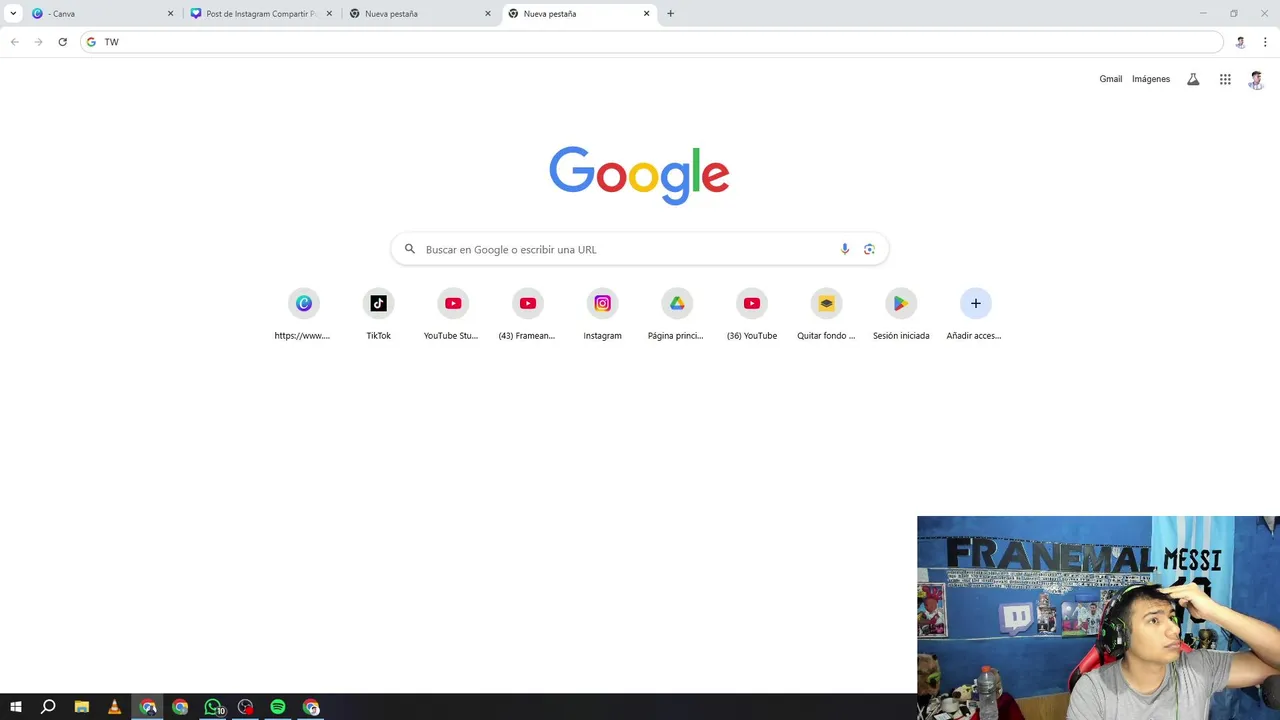Screen dimensions: 1280x720
Task: Close the Canva tab
Action: click(170, 14)
